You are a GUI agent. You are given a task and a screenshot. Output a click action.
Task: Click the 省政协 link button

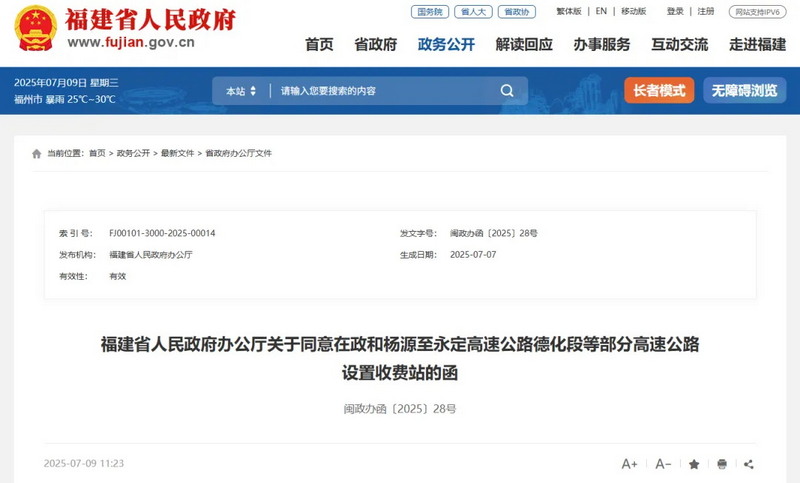pos(517,12)
